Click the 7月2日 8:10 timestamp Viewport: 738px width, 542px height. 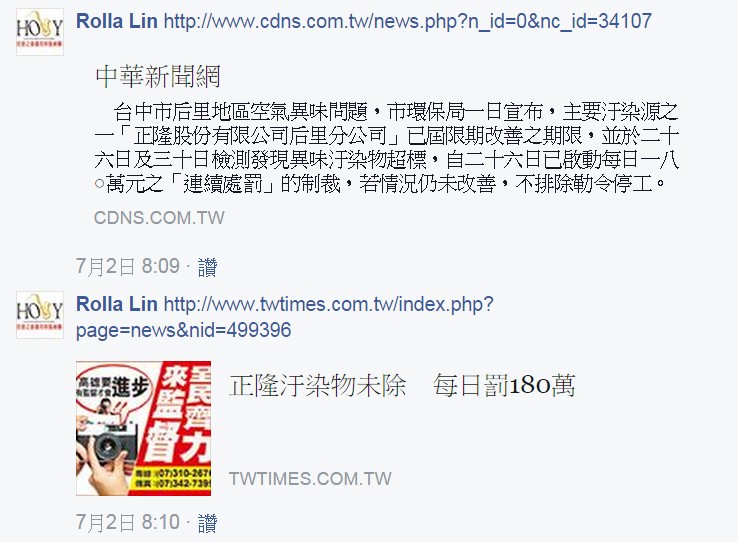(128, 522)
